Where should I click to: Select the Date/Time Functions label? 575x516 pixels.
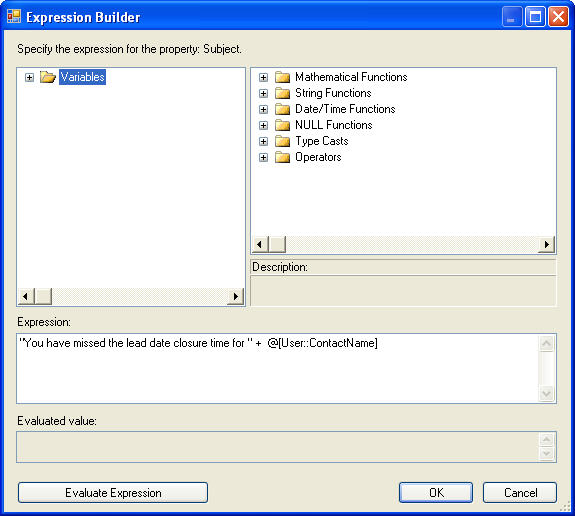pyautogui.click(x=345, y=109)
